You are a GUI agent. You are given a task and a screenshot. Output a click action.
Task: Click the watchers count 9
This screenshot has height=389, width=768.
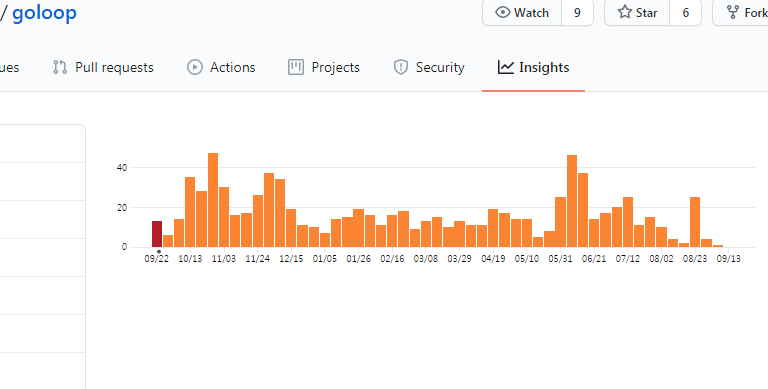point(577,13)
